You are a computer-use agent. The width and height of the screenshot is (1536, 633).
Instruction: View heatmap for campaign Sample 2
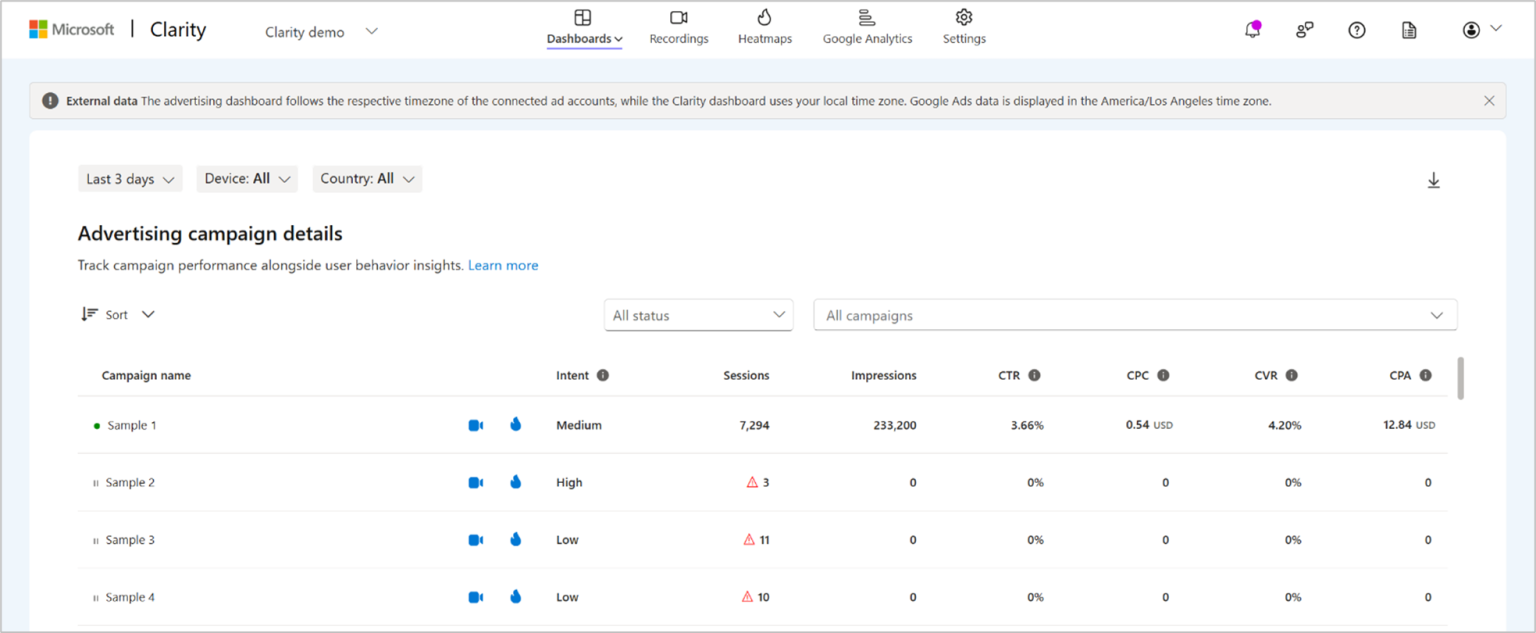point(515,481)
